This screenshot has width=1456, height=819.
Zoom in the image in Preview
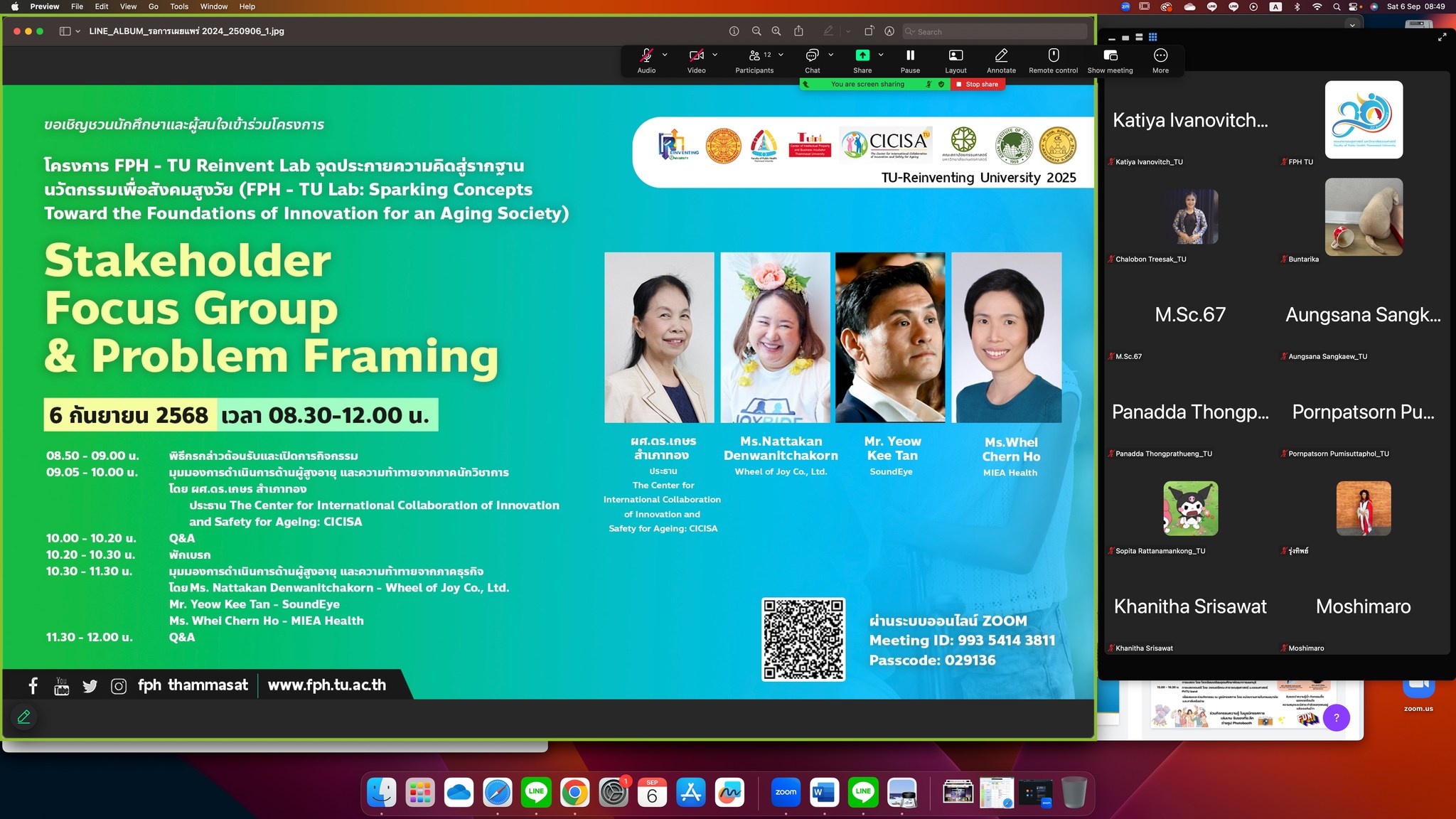[x=776, y=31]
